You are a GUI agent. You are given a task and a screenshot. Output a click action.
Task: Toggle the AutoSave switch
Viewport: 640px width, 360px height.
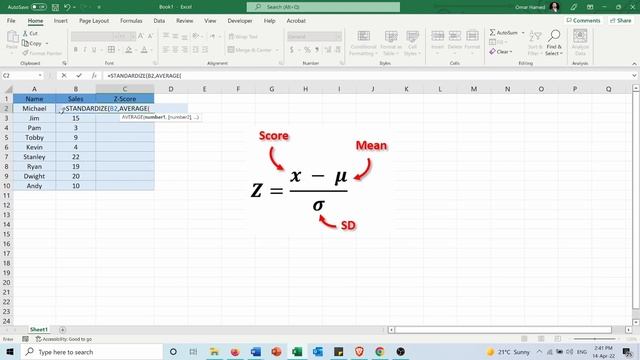(39, 7)
